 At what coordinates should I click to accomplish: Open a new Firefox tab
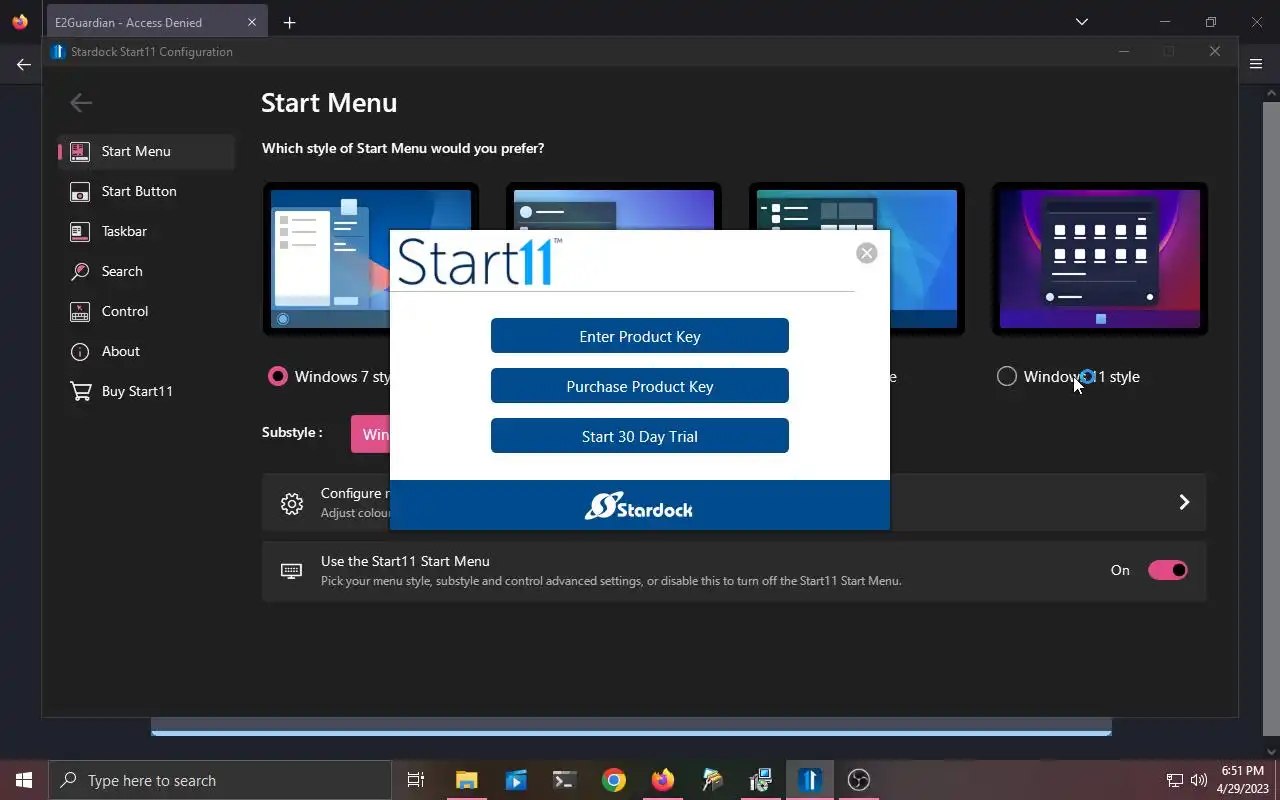[289, 22]
